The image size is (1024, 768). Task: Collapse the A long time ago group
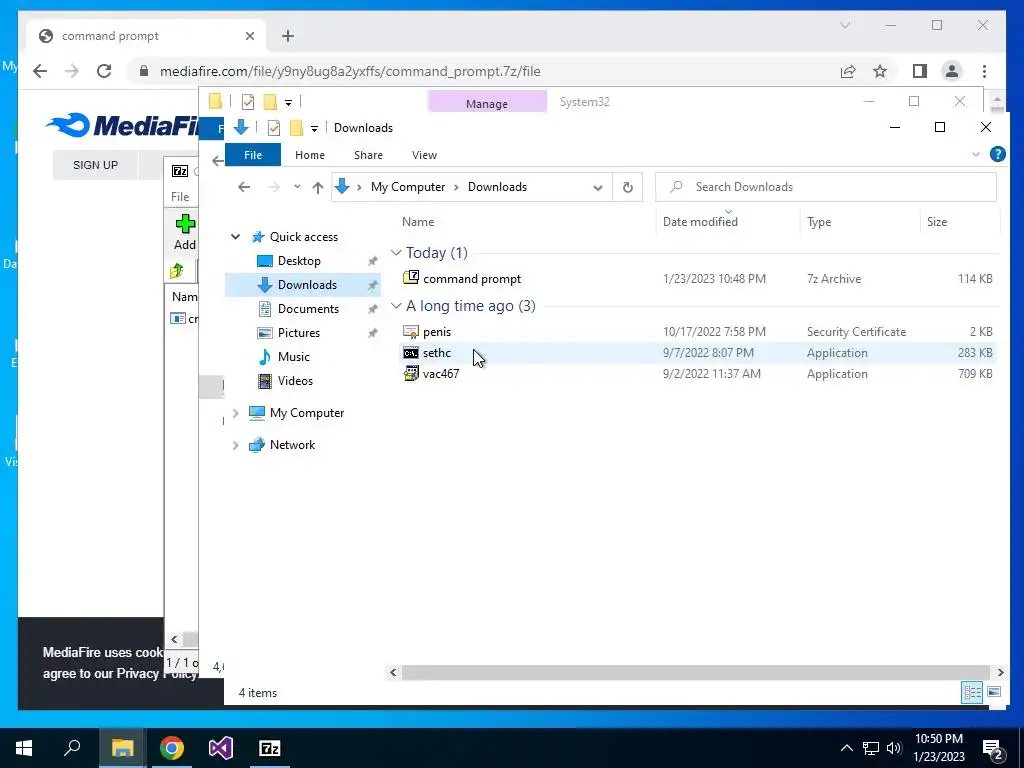pyautogui.click(x=396, y=306)
